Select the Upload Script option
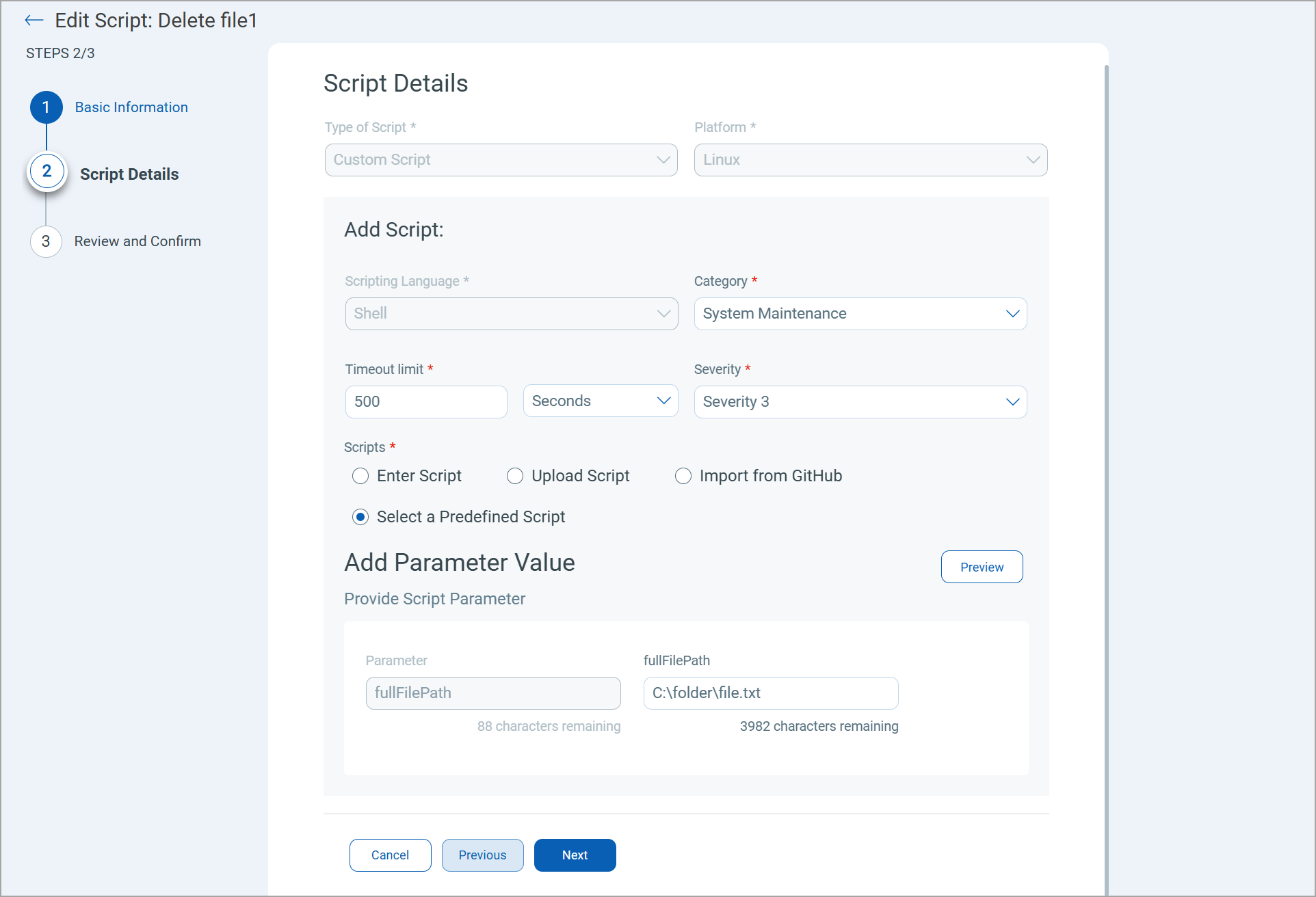 click(515, 476)
